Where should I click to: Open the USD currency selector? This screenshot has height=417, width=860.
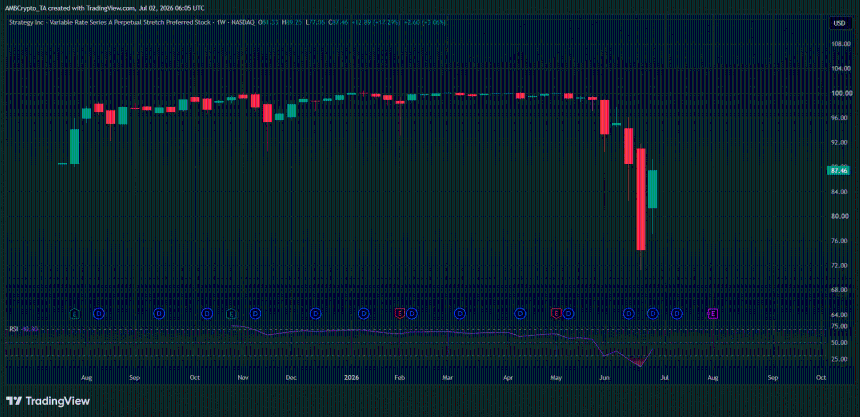pos(839,23)
